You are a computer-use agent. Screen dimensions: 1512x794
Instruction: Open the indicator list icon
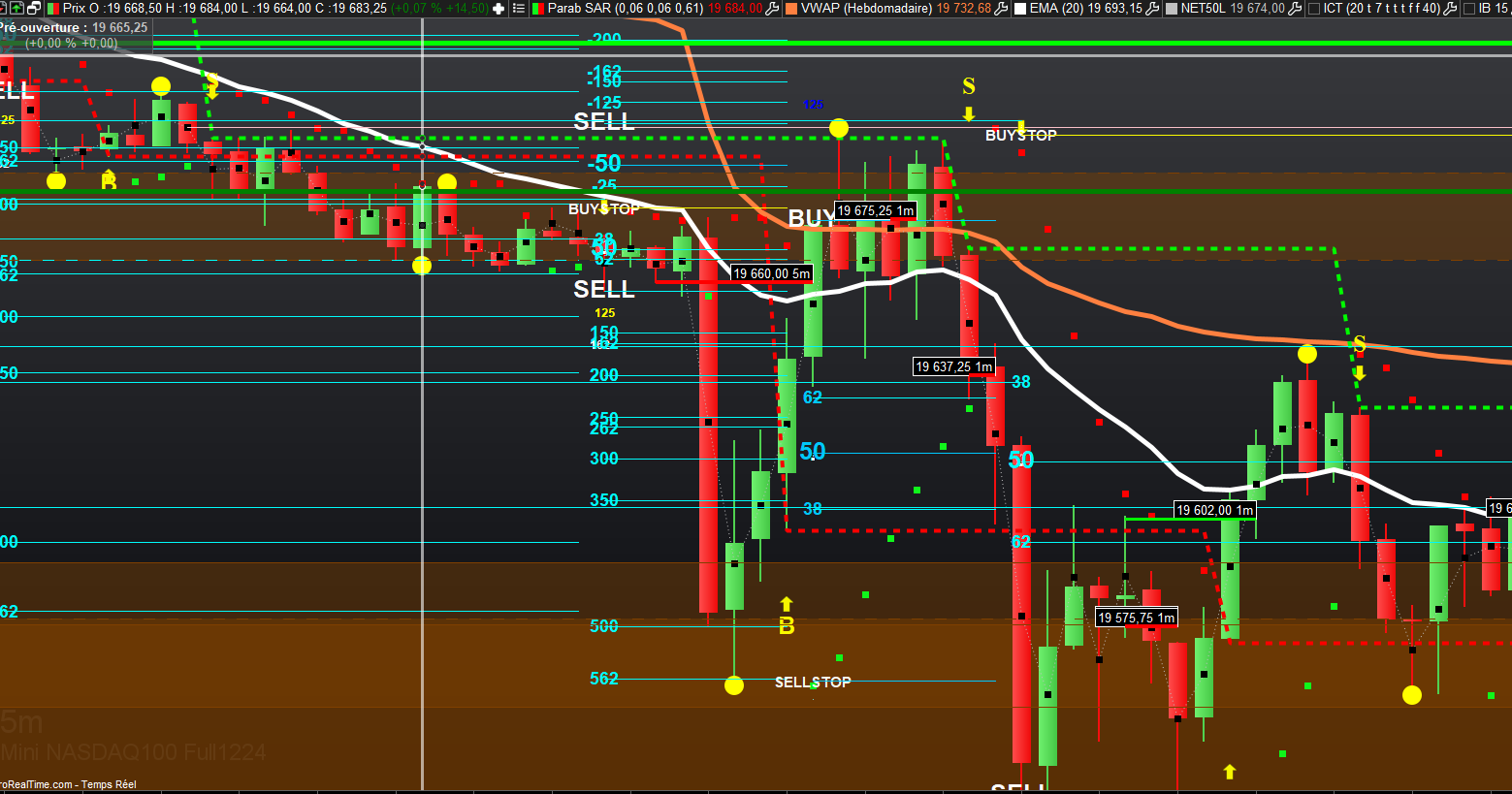coord(519,8)
